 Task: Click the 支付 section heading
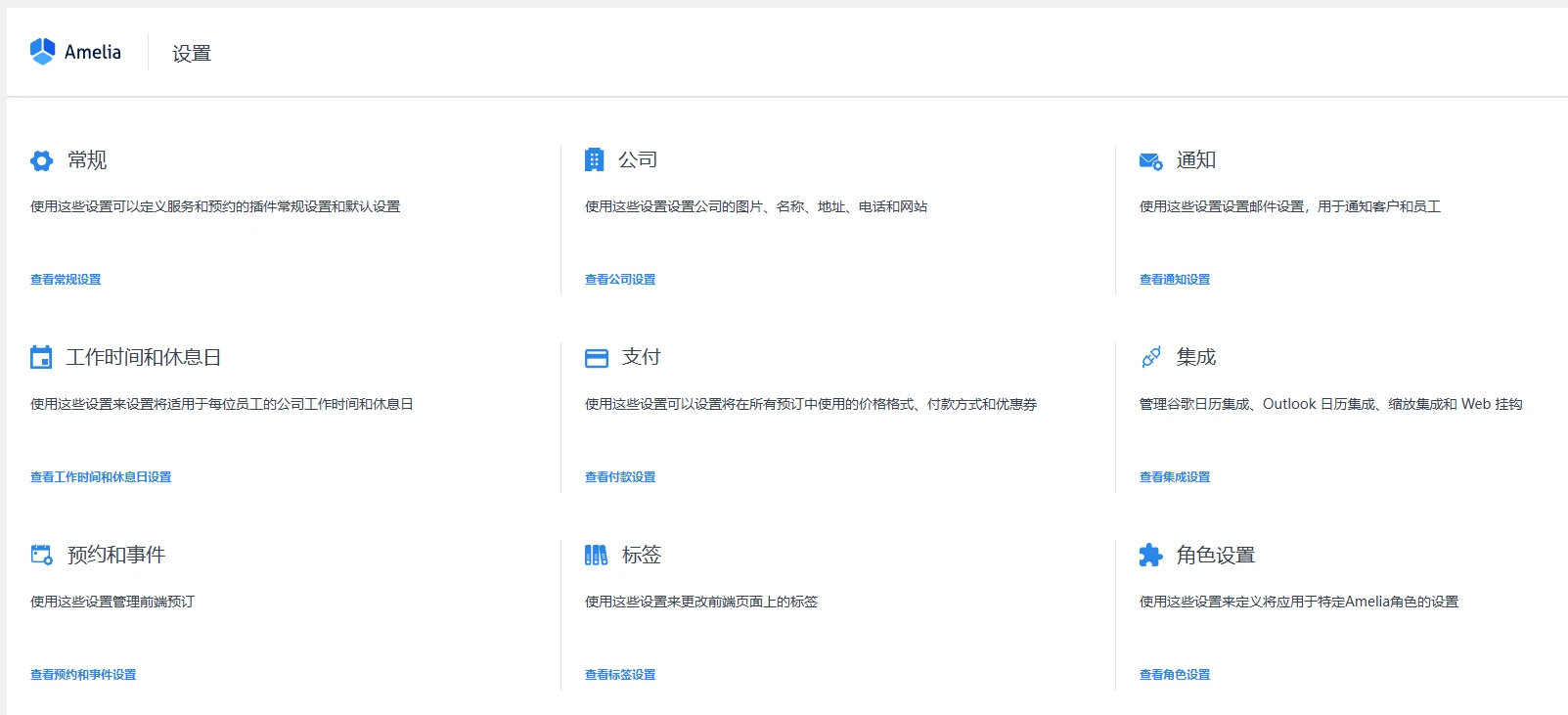(642, 358)
